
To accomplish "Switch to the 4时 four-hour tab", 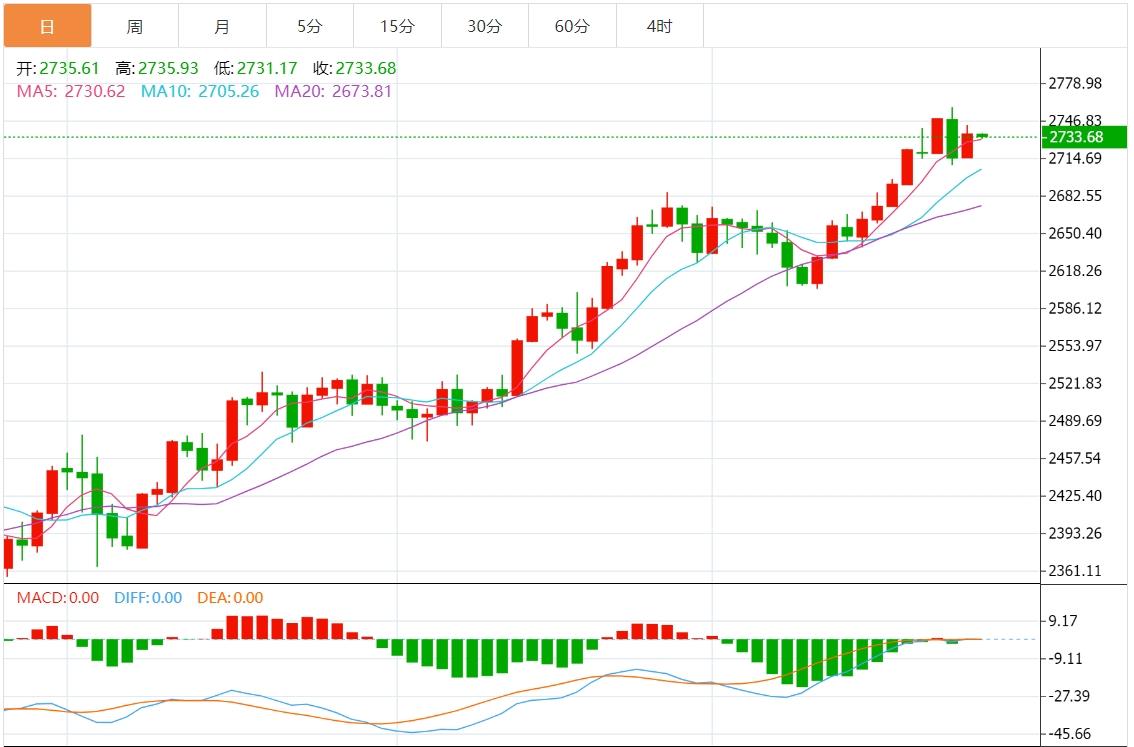I will (659, 26).
